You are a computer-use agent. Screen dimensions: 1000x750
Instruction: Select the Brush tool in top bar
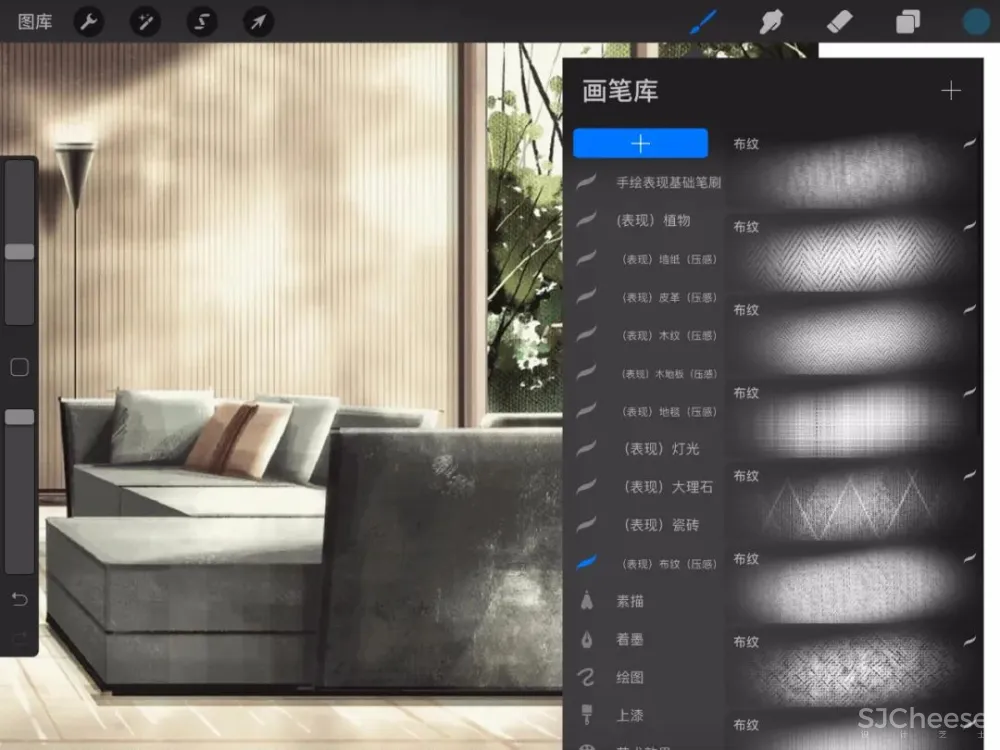pyautogui.click(x=704, y=21)
